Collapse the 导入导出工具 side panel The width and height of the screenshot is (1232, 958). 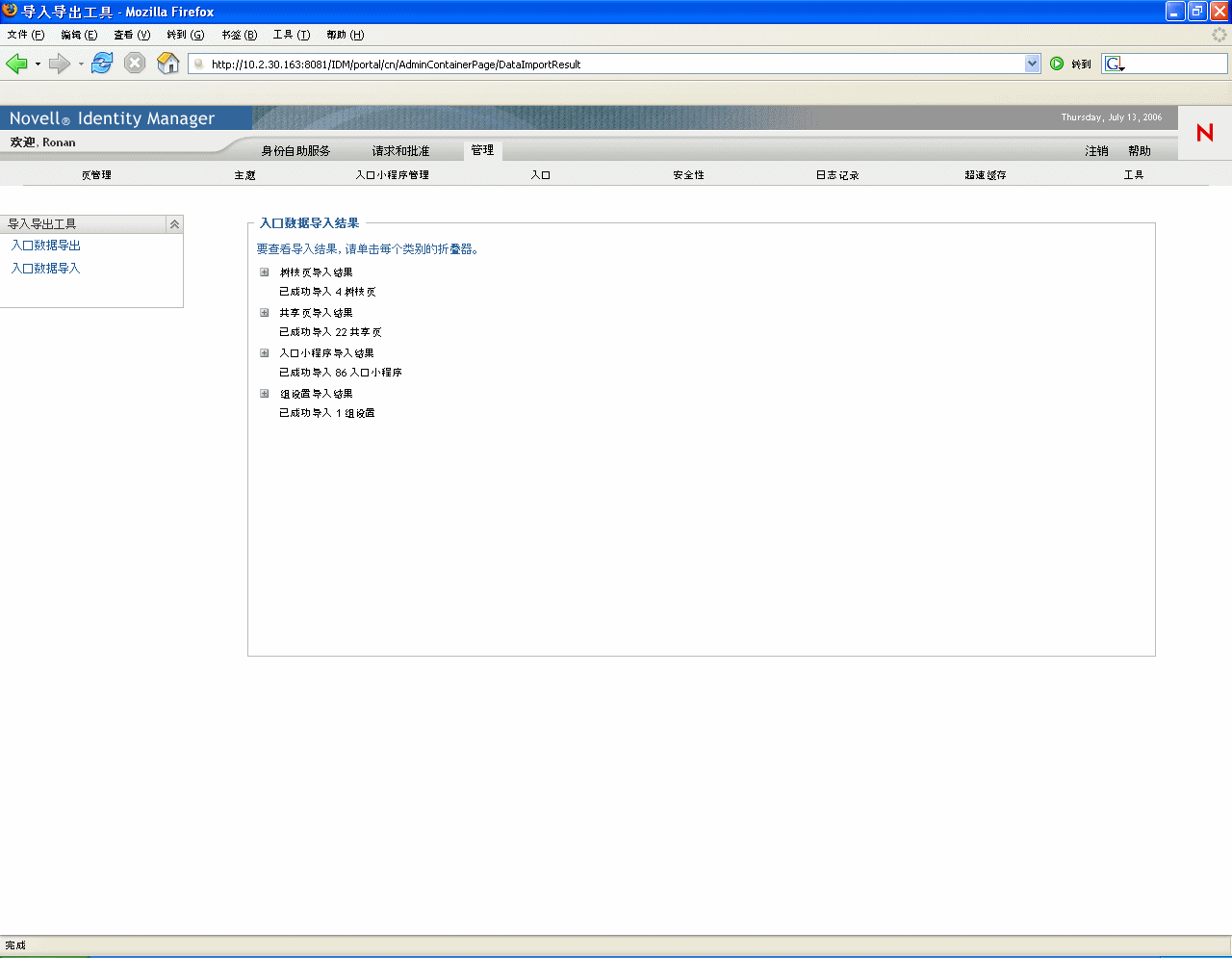174,224
